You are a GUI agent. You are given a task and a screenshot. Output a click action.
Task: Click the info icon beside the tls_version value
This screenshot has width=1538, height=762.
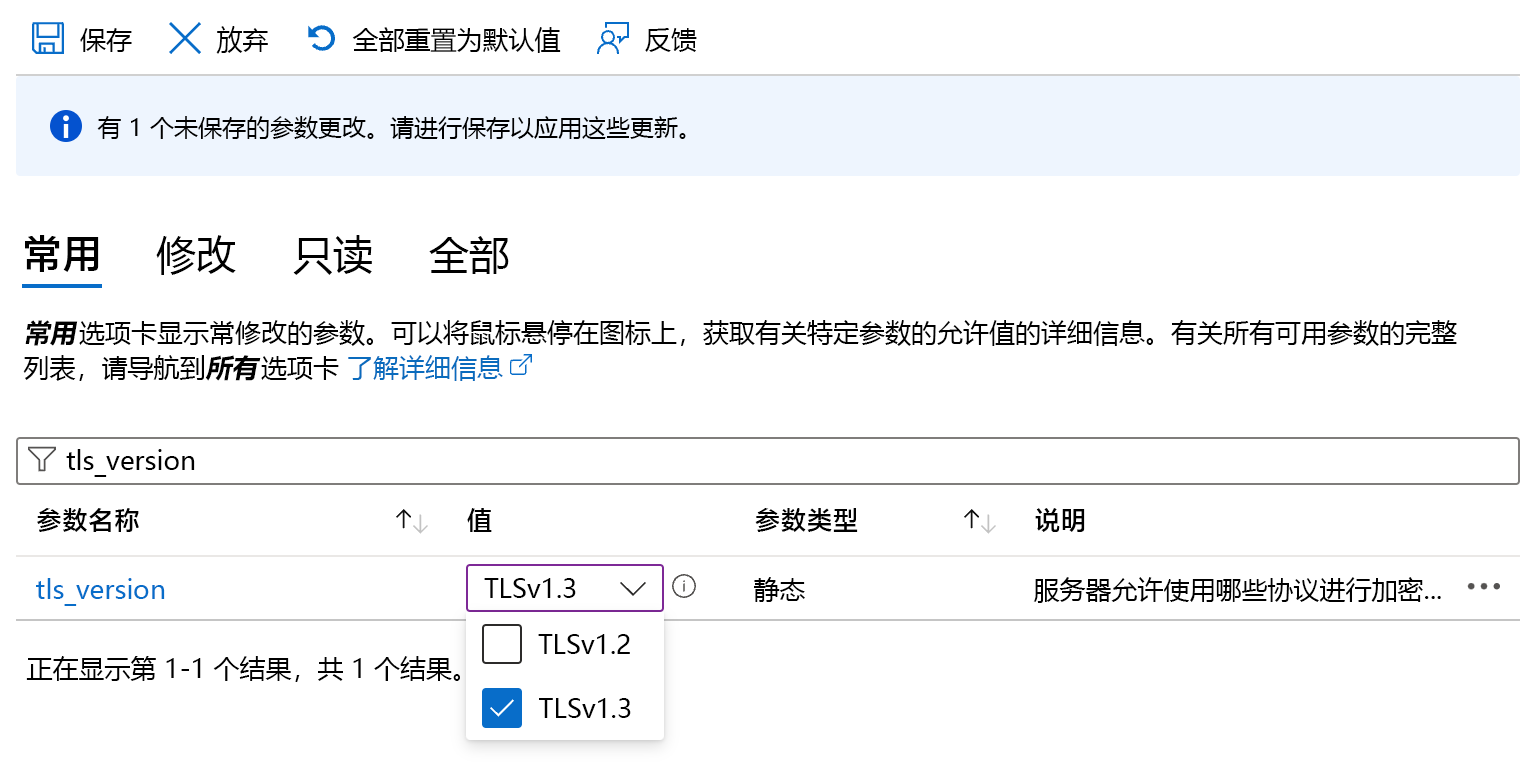coord(684,587)
